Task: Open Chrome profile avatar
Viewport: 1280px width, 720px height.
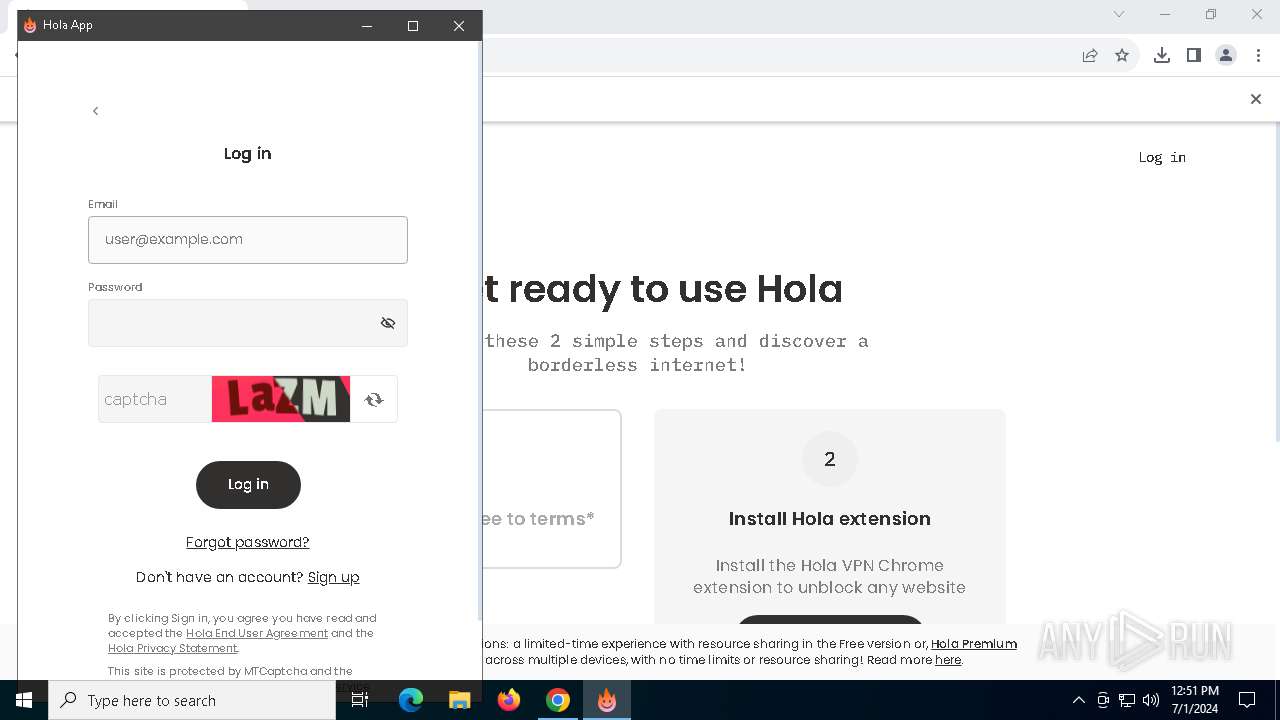Action: pos(1226,56)
